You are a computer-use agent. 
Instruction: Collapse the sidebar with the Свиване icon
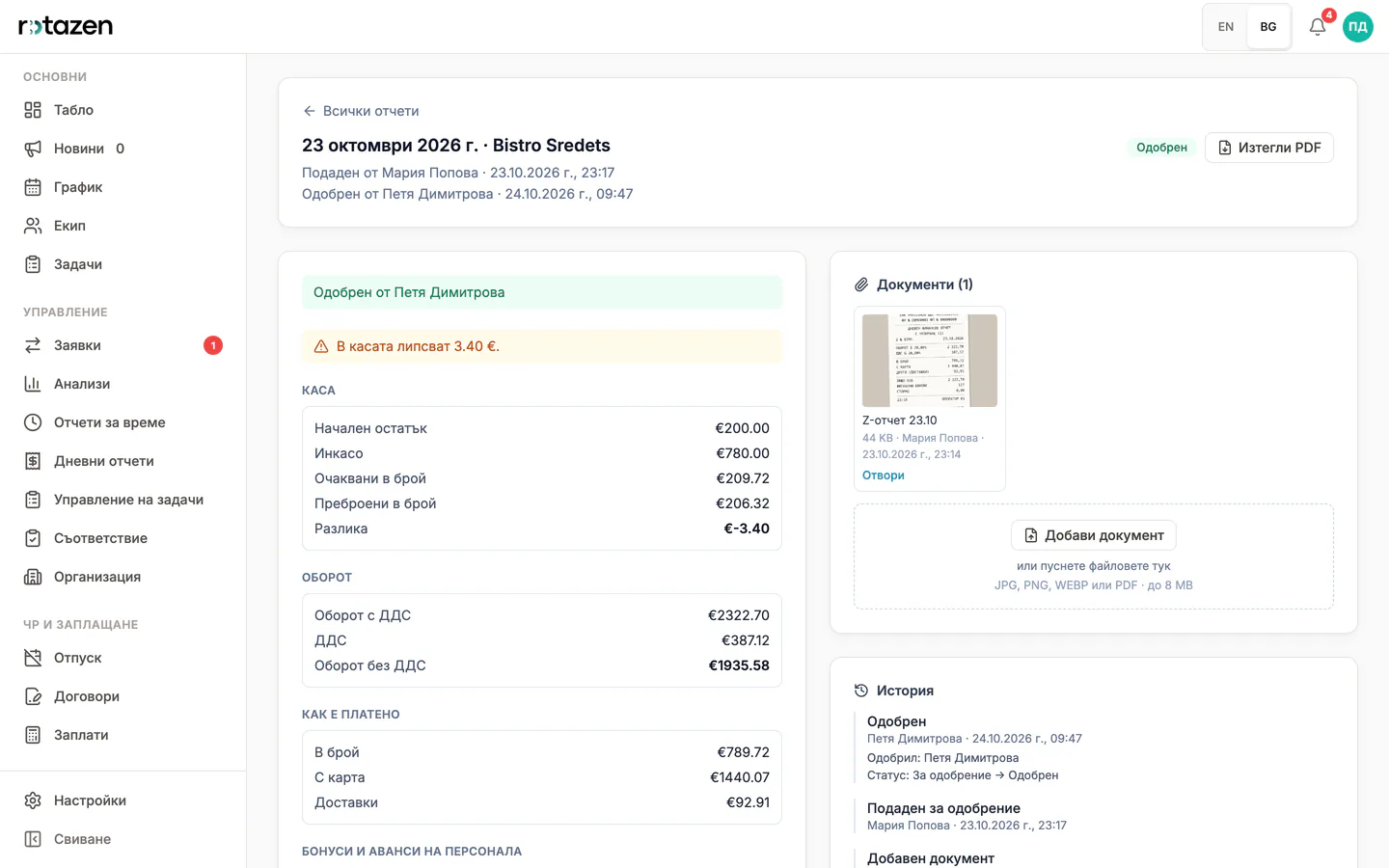(x=33, y=839)
